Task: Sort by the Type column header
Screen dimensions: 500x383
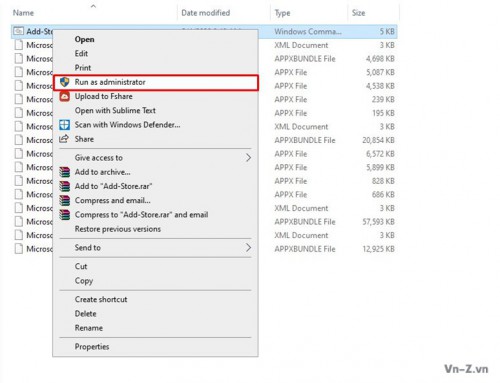Action: (282, 13)
